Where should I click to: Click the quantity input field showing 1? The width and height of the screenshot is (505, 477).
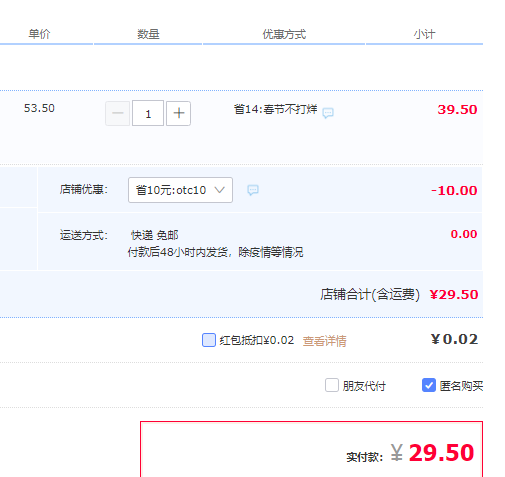tap(148, 113)
